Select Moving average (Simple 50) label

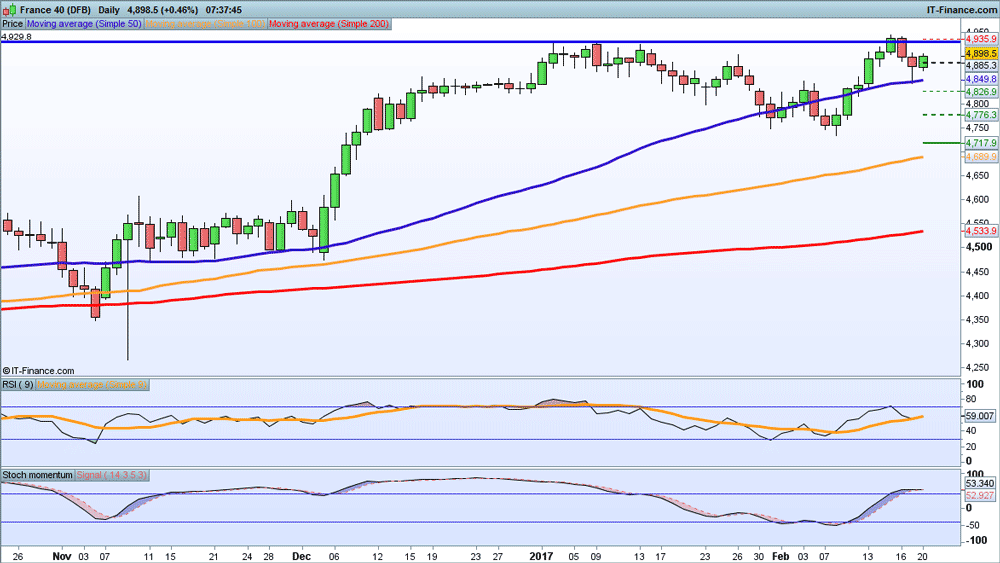click(x=84, y=24)
